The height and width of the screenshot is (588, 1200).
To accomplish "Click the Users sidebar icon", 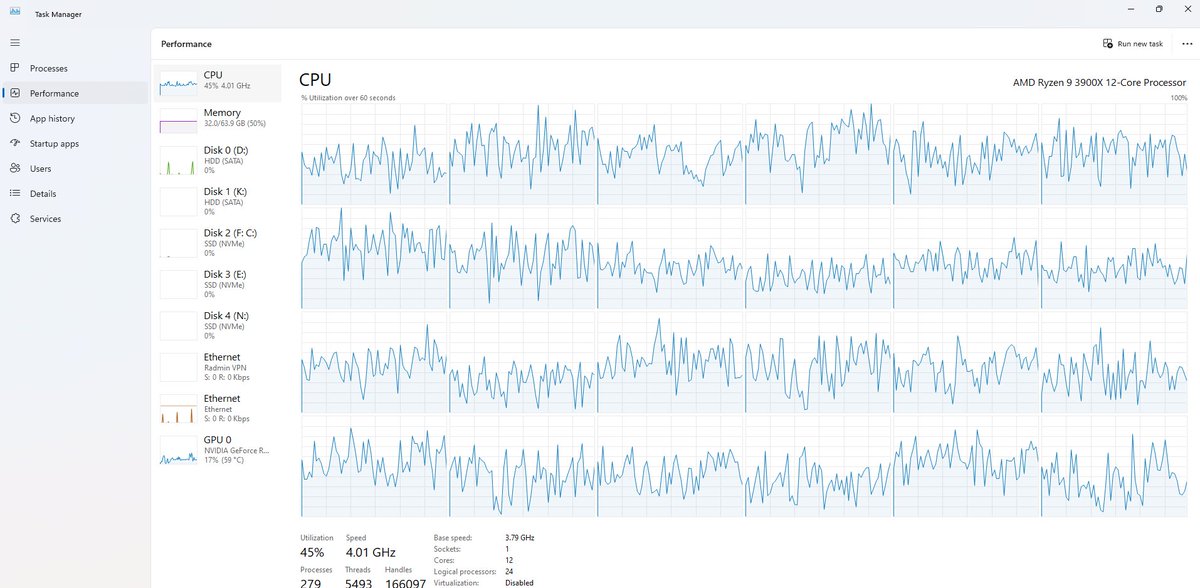I will pyautogui.click(x=14, y=168).
